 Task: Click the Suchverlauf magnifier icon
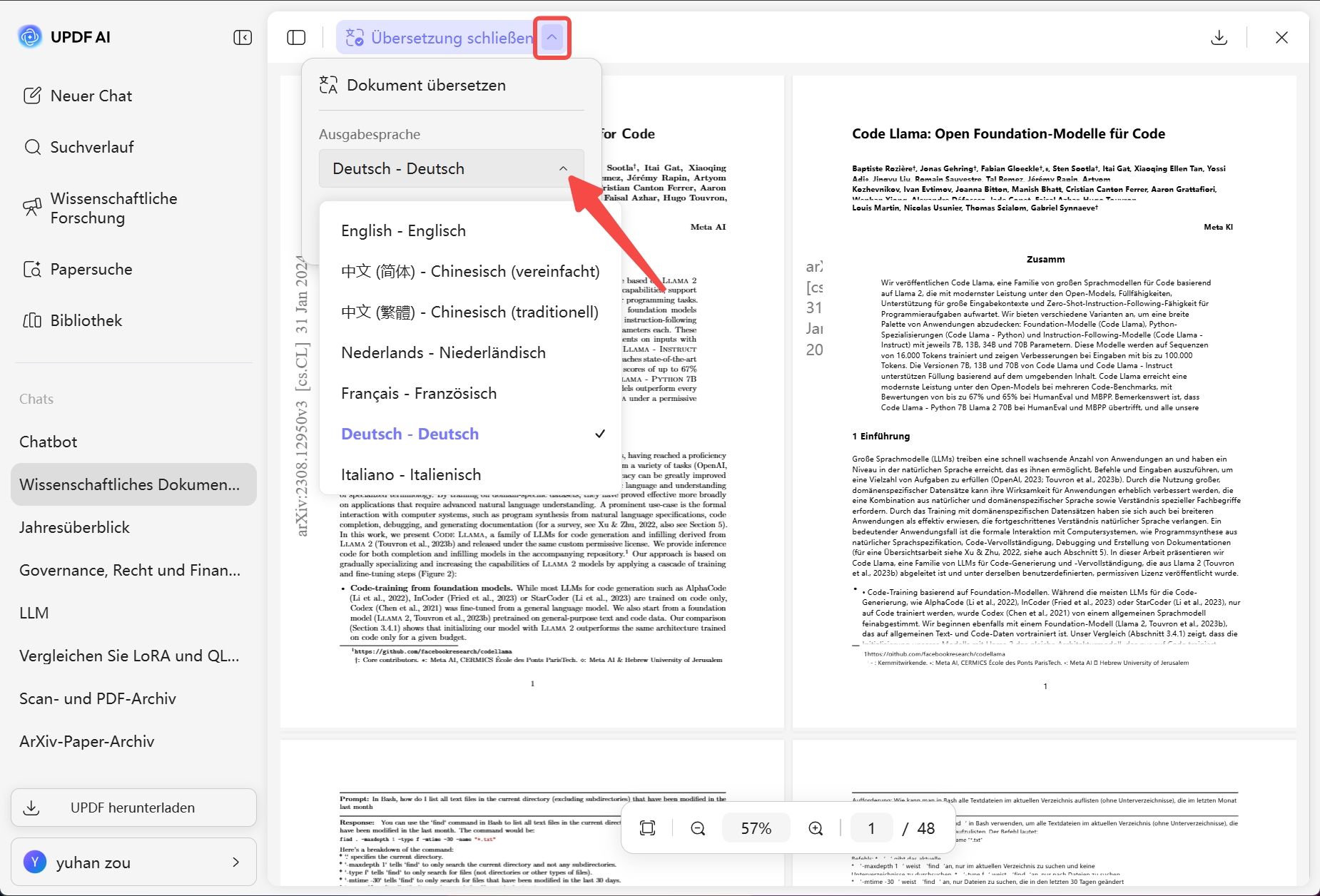(x=32, y=147)
